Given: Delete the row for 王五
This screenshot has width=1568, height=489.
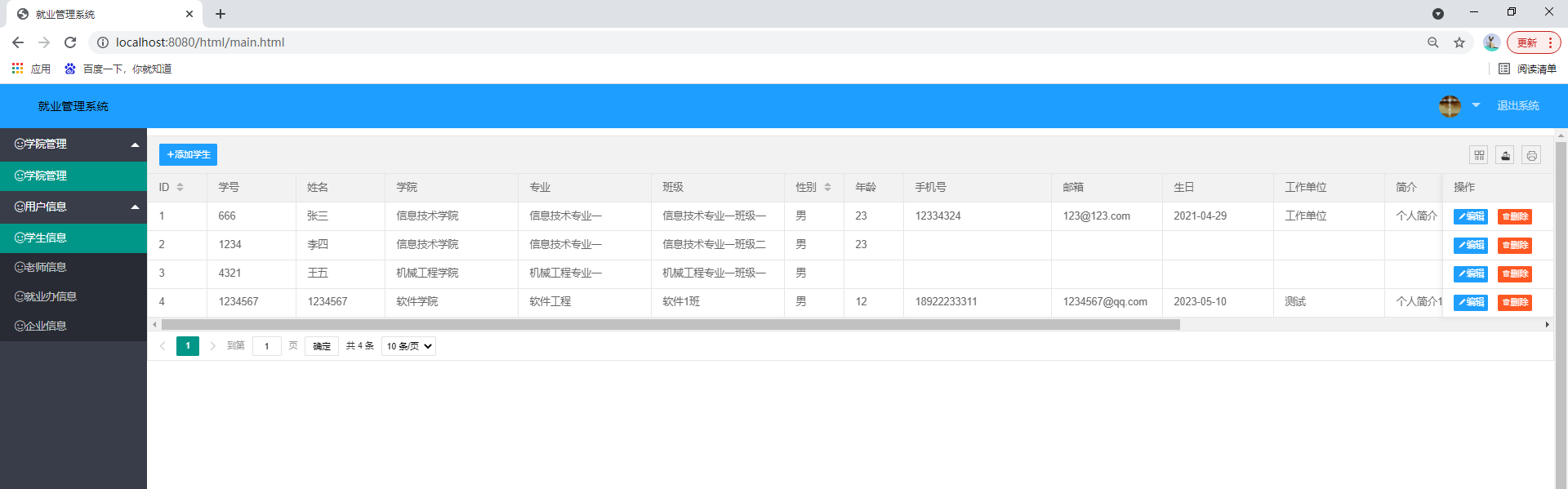Looking at the screenshot, I should pos(1515,273).
